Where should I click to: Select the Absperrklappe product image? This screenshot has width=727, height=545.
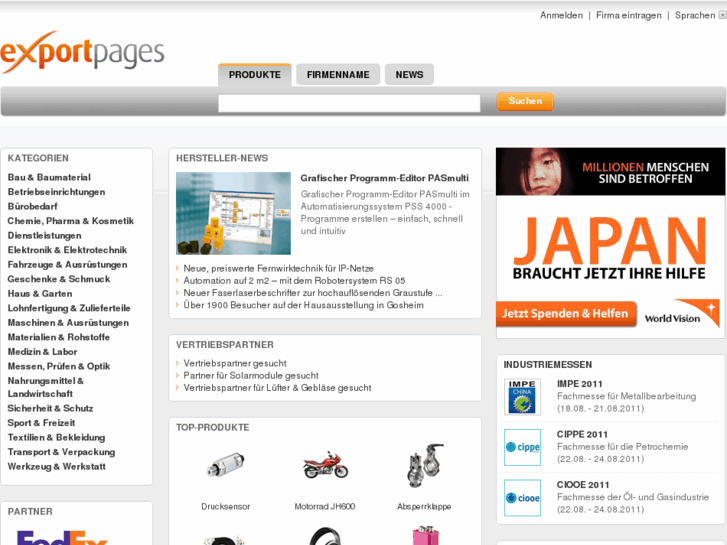click(424, 466)
